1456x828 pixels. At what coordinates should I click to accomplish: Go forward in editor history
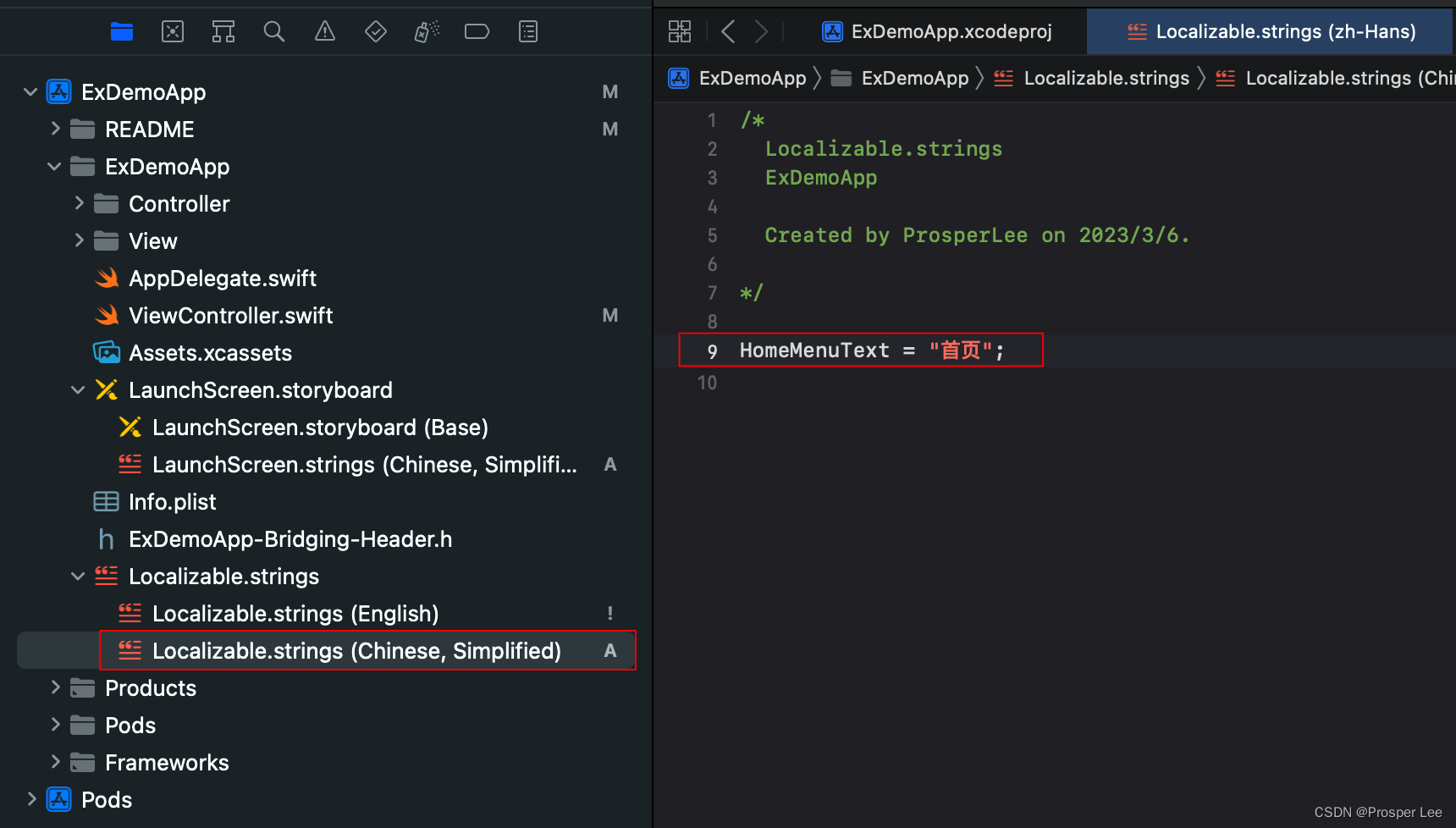762,31
